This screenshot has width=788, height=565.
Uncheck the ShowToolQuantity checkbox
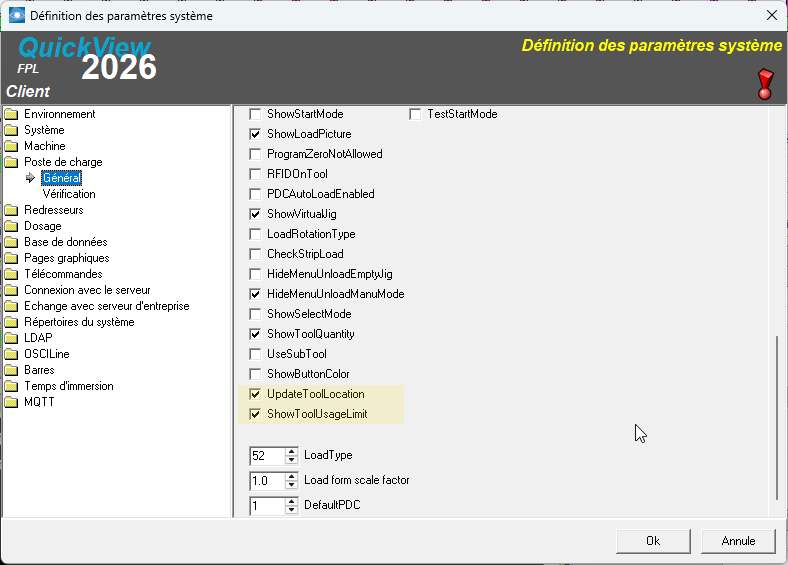pyautogui.click(x=255, y=334)
